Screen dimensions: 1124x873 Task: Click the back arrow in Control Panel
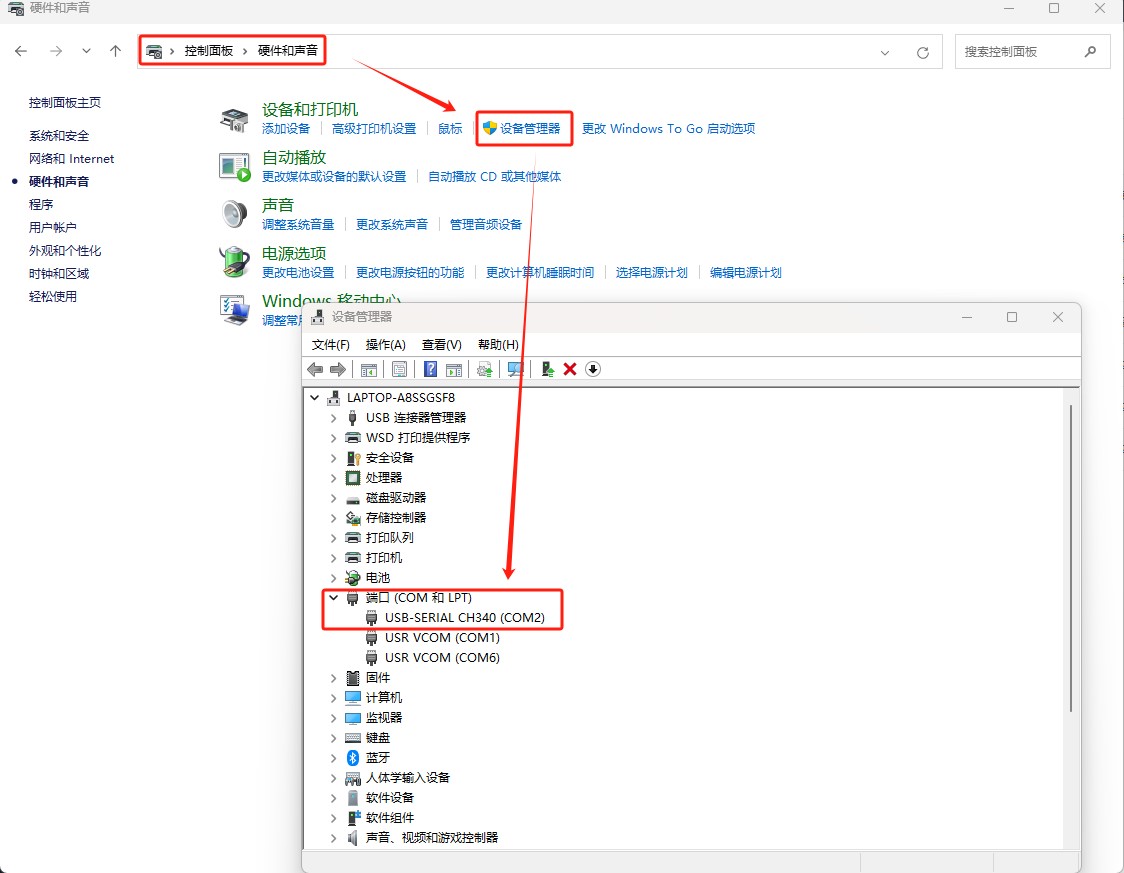21,51
